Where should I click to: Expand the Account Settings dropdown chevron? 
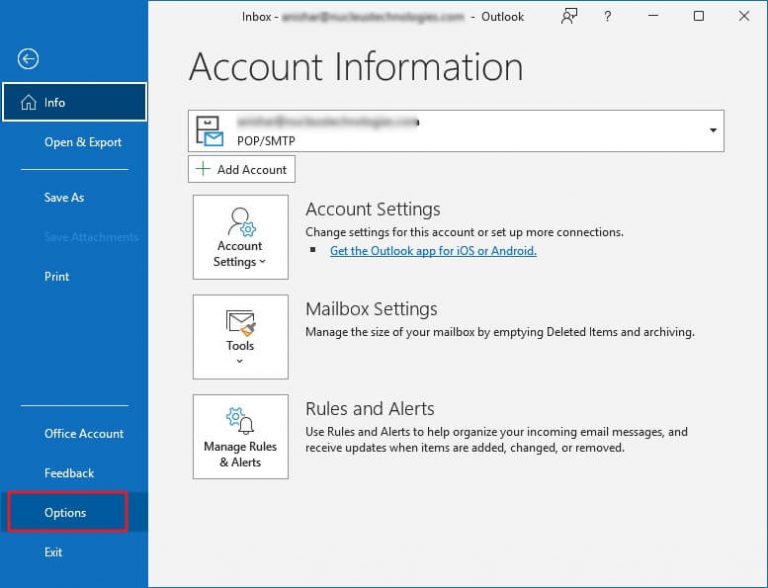pos(263,262)
